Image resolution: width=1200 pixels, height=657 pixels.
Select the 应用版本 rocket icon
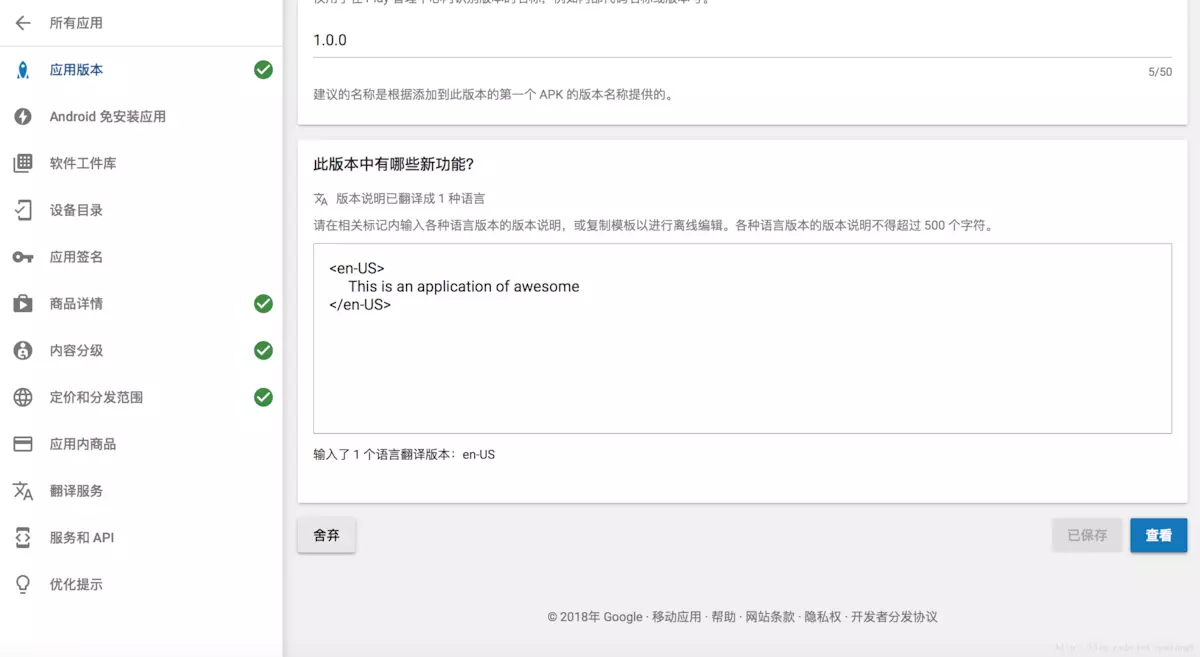click(x=24, y=70)
